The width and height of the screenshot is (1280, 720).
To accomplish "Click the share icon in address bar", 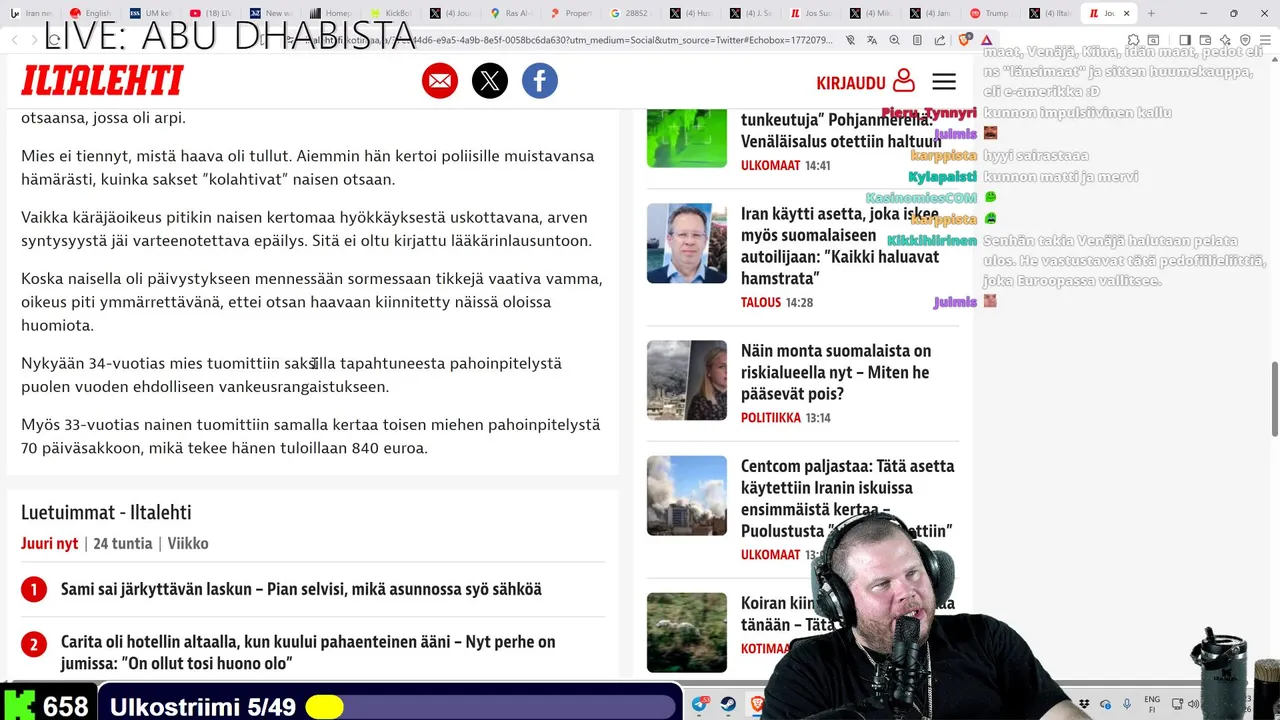I will [940, 40].
